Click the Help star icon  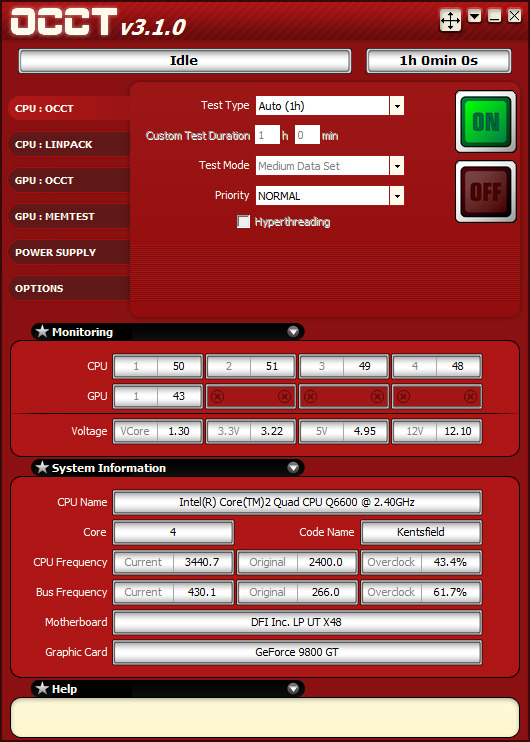point(43,688)
